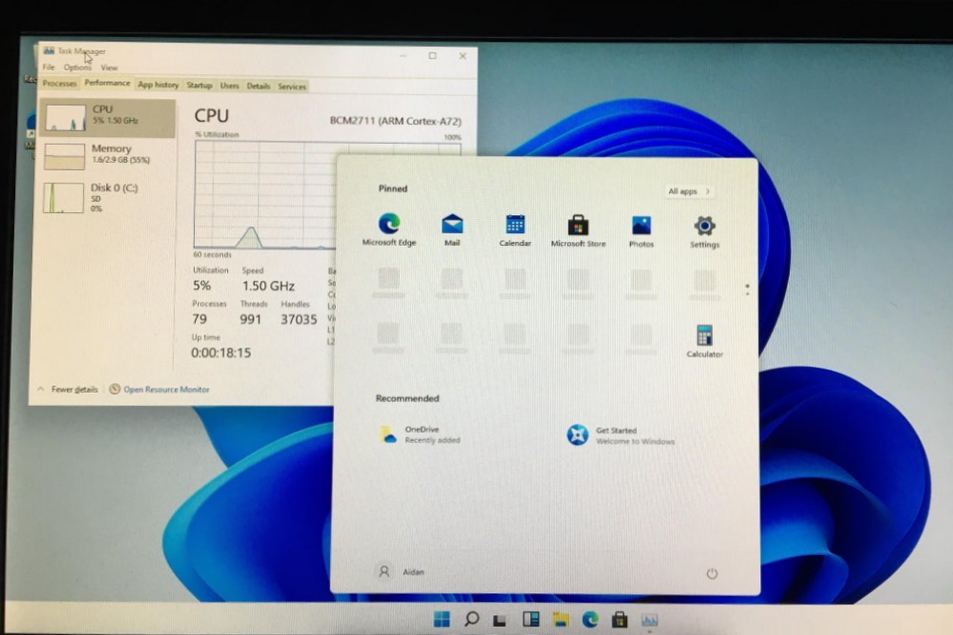The width and height of the screenshot is (953, 635).
Task: Open Microsoft Edge from pinned apps
Action: (389, 230)
